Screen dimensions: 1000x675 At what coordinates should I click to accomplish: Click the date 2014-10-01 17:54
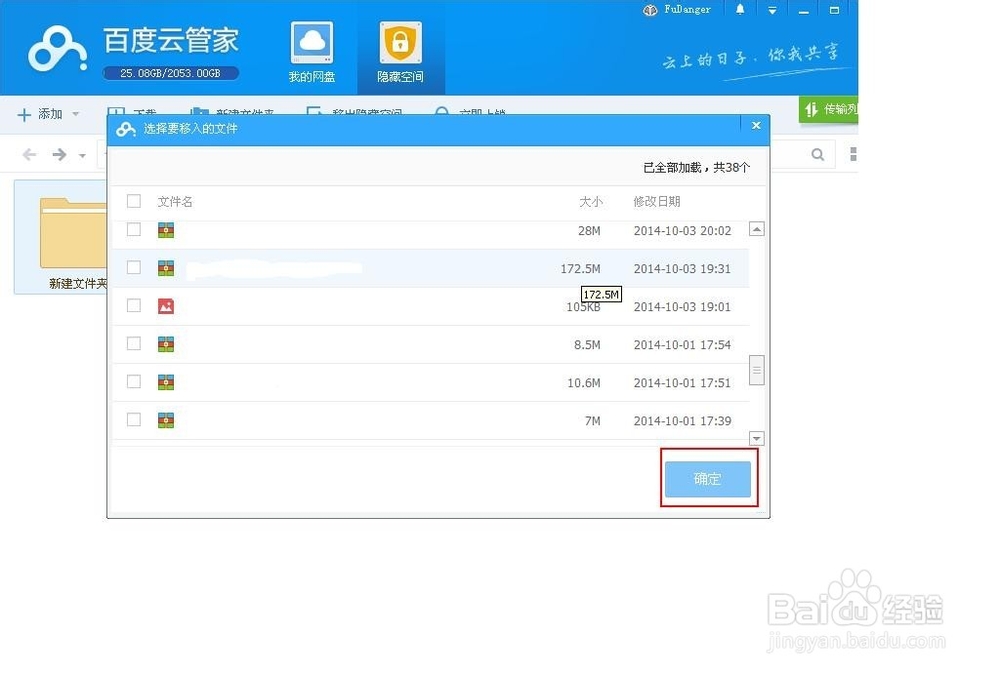tap(682, 345)
